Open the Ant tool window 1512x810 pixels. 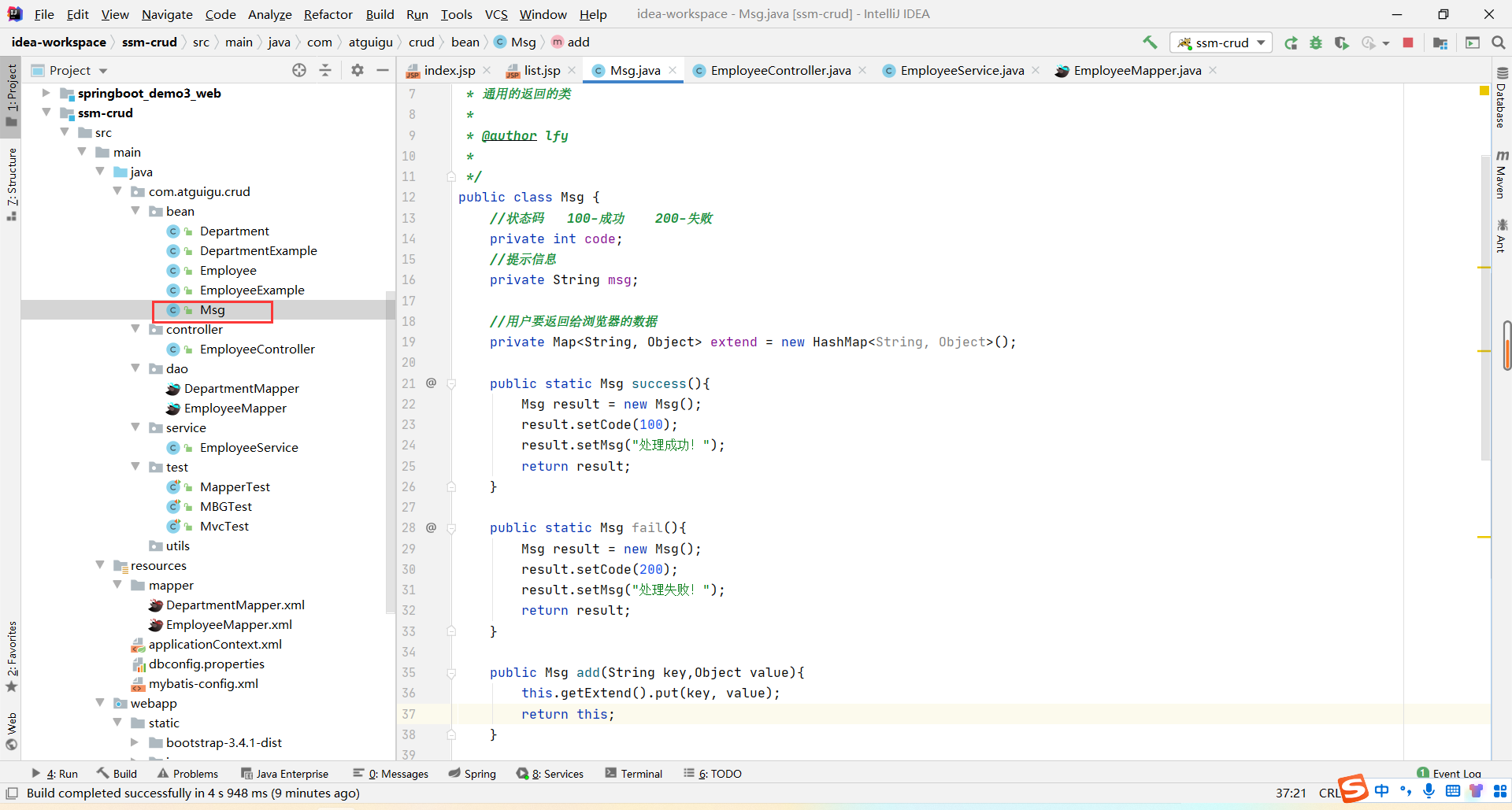click(x=1502, y=236)
